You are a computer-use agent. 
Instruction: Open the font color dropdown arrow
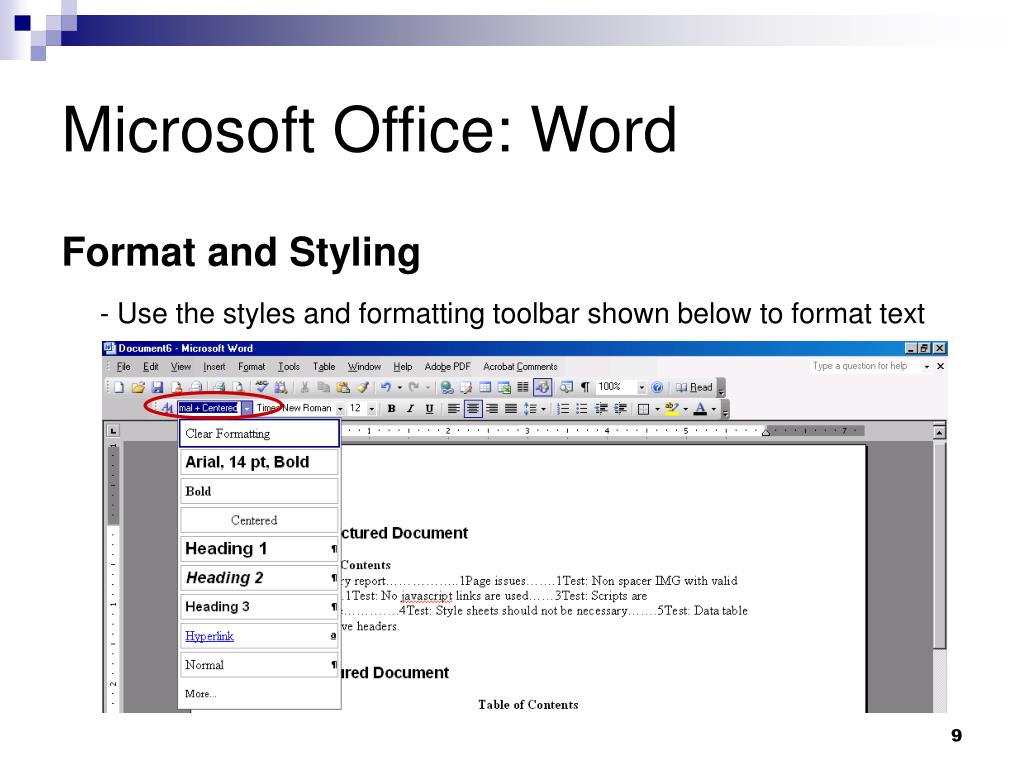click(714, 409)
